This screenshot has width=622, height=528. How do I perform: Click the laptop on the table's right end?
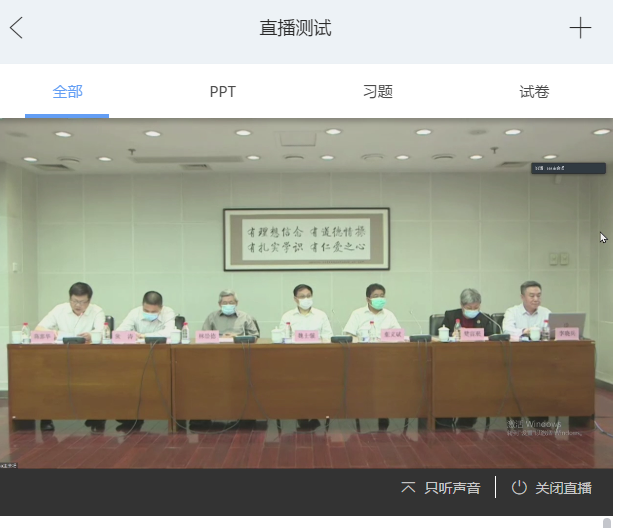tap(566, 326)
